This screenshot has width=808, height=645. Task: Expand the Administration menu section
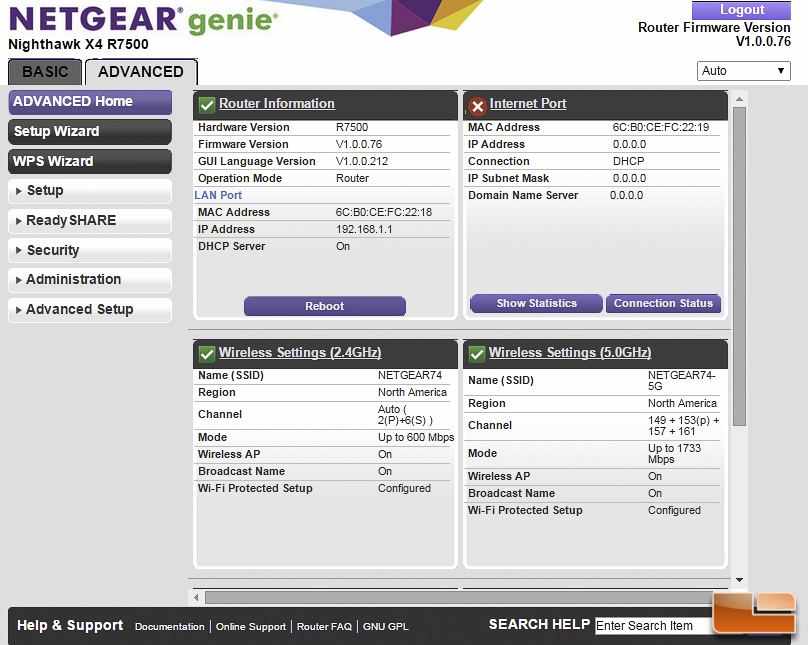point(90,280)
